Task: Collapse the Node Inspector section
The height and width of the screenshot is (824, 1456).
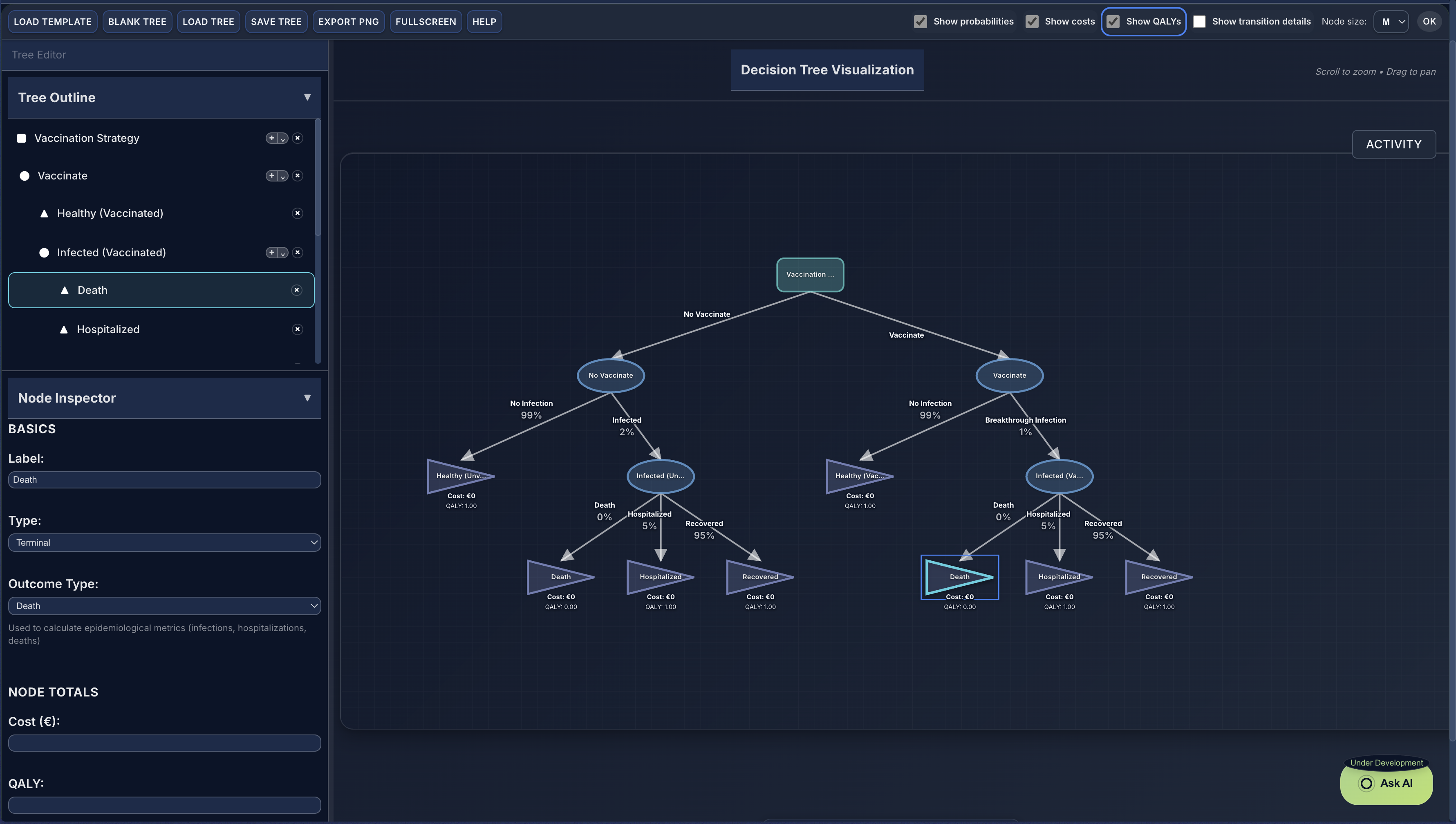Action: (x=307, y=398)
